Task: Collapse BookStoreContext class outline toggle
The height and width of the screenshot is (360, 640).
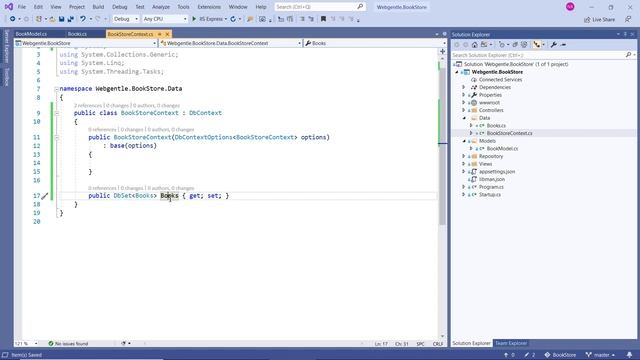Action: coord(57,113)
